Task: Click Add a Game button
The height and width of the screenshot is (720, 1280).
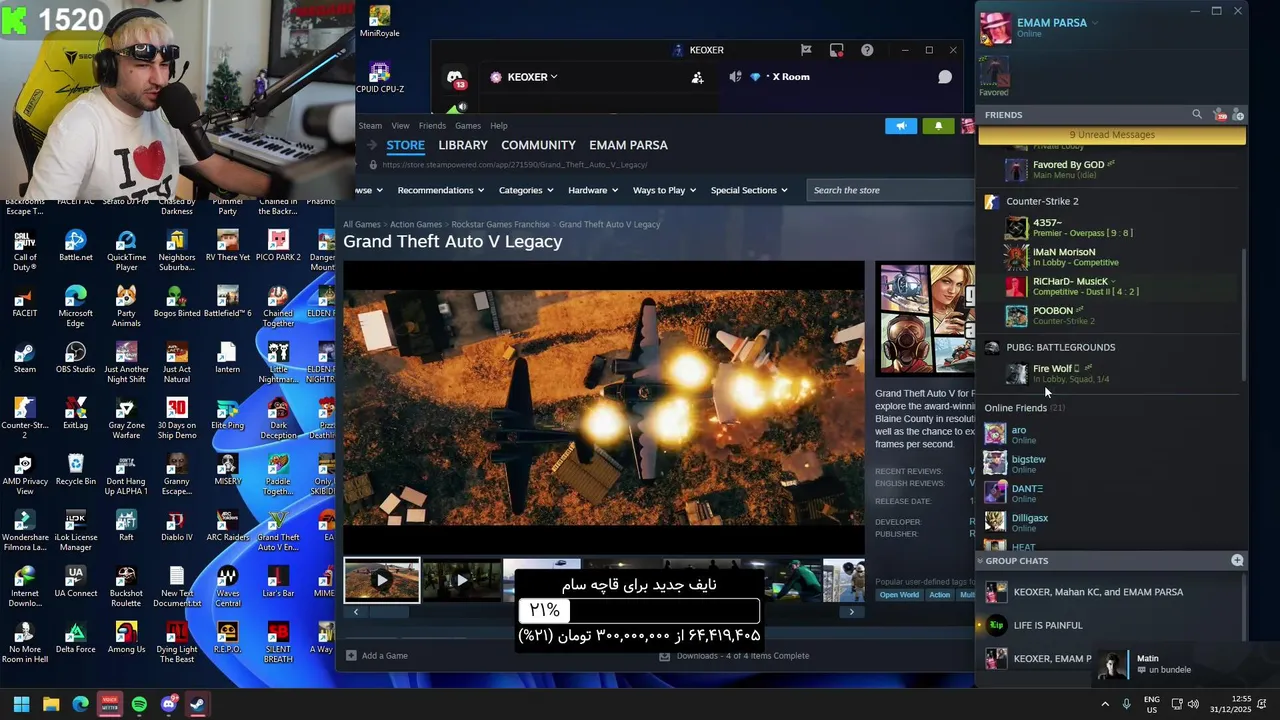Action: (x=377, y=656)
